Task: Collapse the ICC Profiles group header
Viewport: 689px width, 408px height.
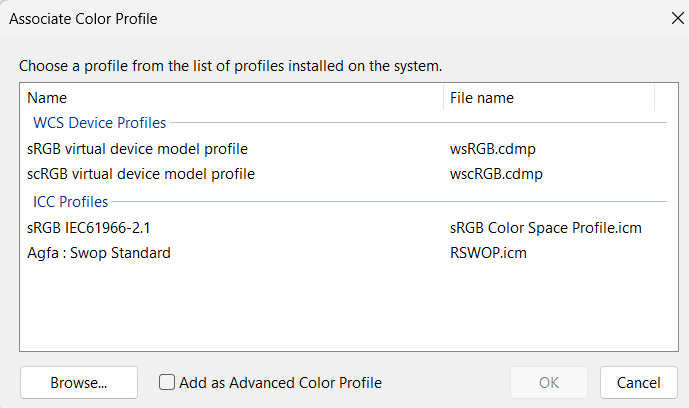Action: (71, 202)
